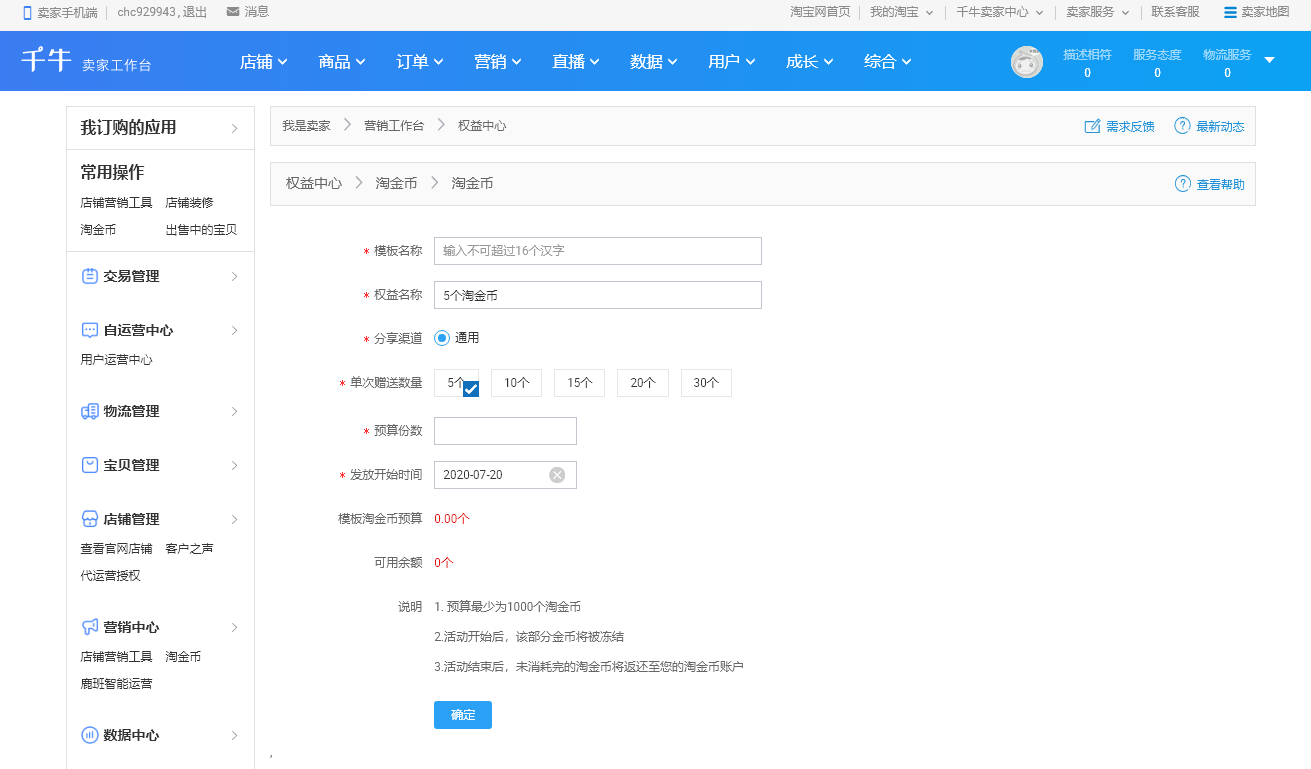The height and width of the screenshot is (769, 1311).
Task: Click the 千牛 logo
Action: [x=47, y=60]
